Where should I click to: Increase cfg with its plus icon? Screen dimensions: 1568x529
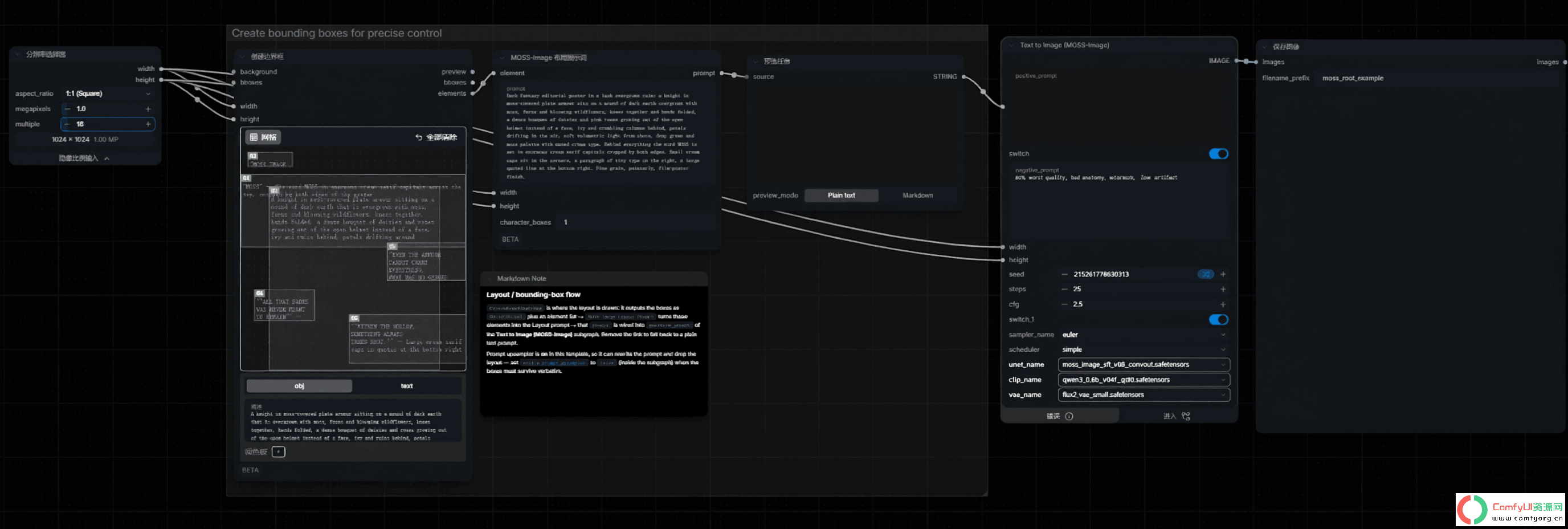(x=1223, y=304)
